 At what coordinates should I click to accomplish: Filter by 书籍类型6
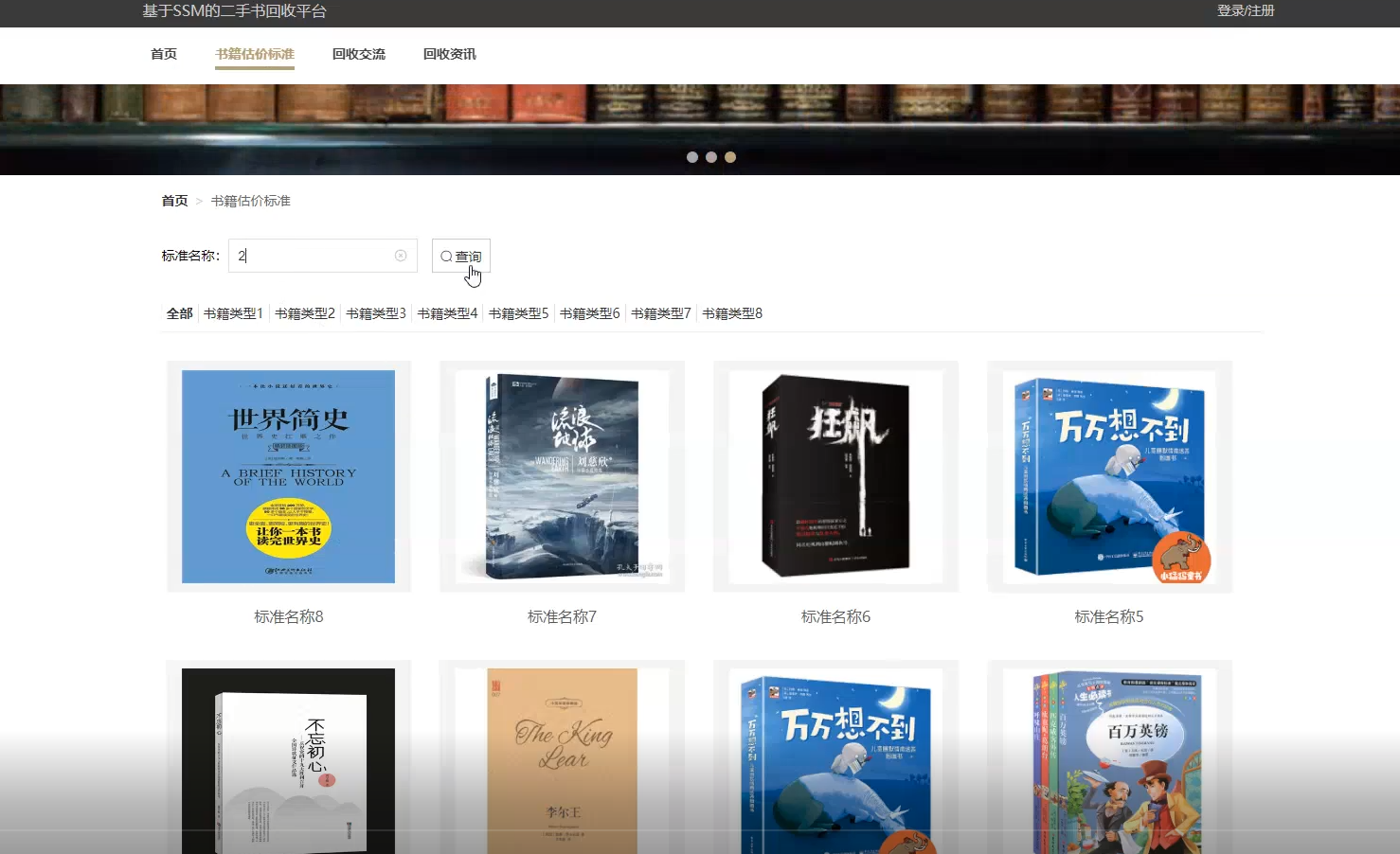click(x=590, y=313)
